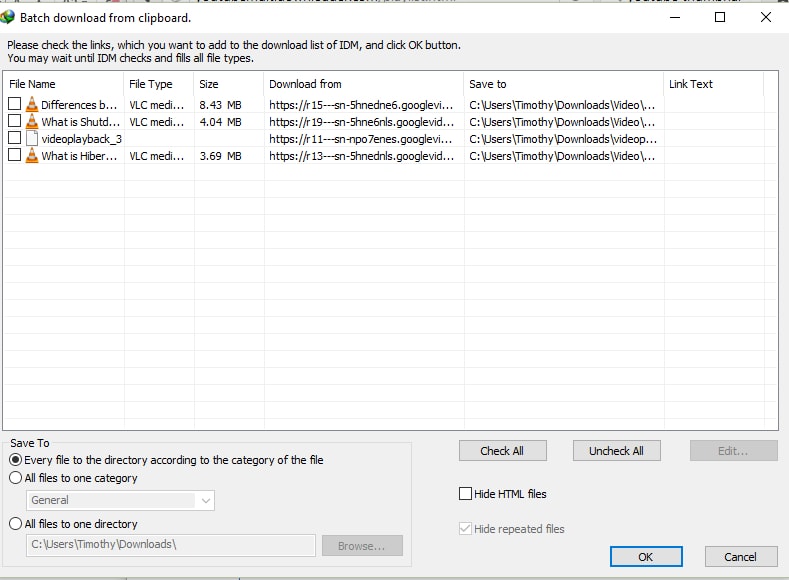Click VLC medi... type in What is Hiber... row
This screenshot has height=580, width=789.
[156, 156]
